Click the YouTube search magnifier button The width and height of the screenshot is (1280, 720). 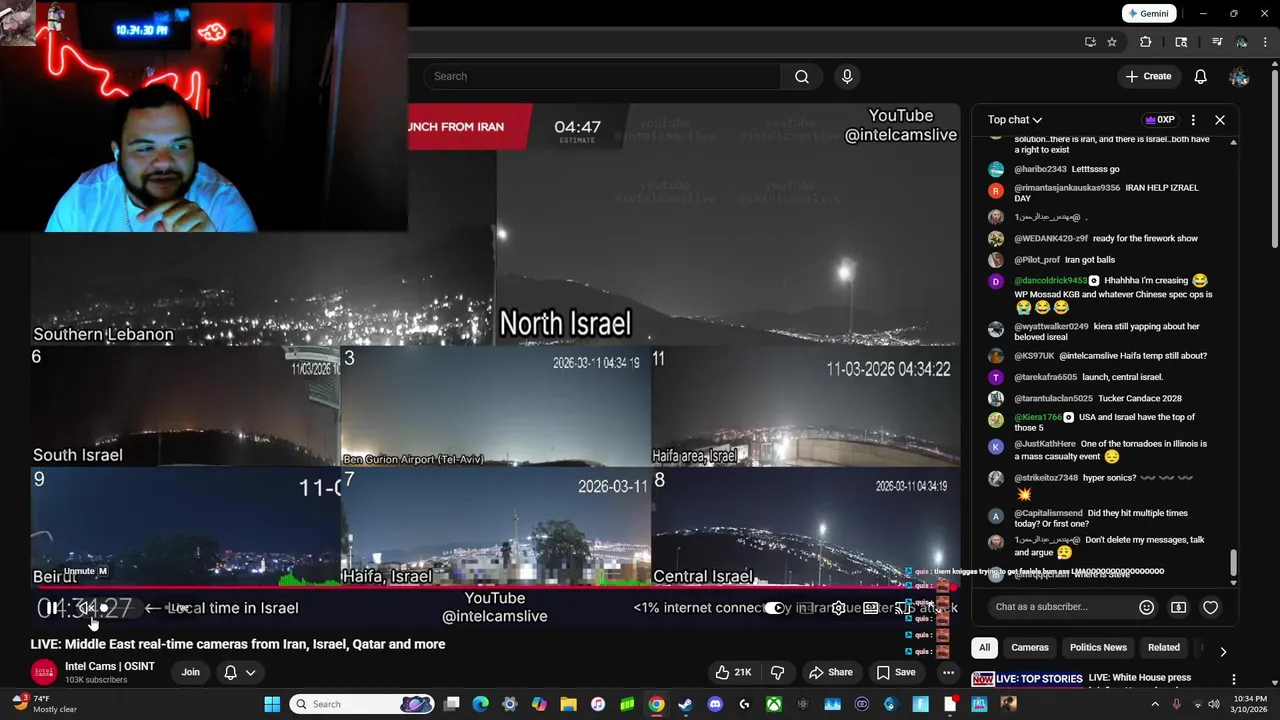point(801,76)
